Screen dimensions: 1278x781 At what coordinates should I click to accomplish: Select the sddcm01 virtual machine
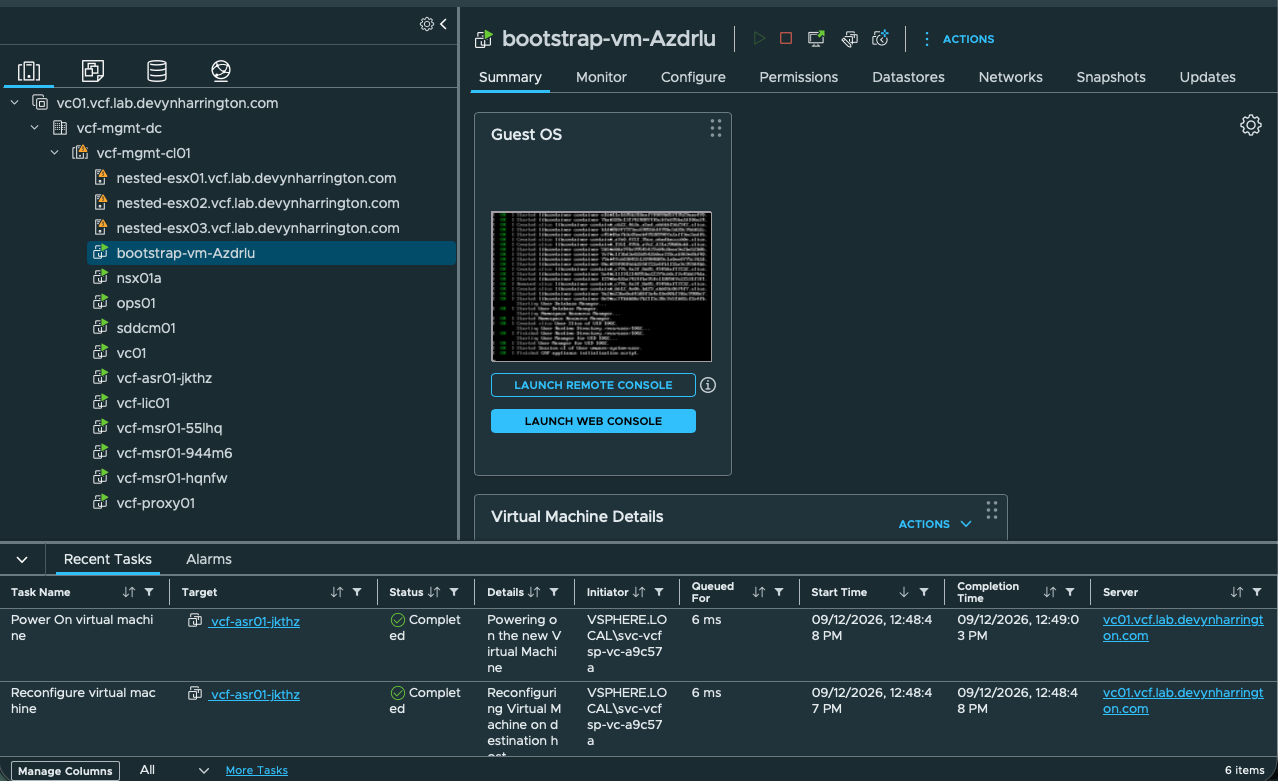coord(146,328)
